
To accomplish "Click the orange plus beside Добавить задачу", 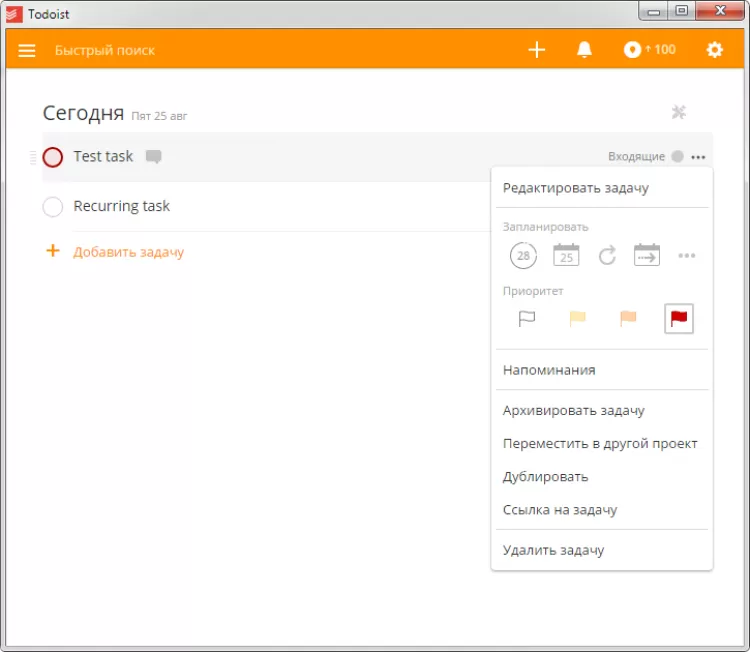I will click(53, 251).
